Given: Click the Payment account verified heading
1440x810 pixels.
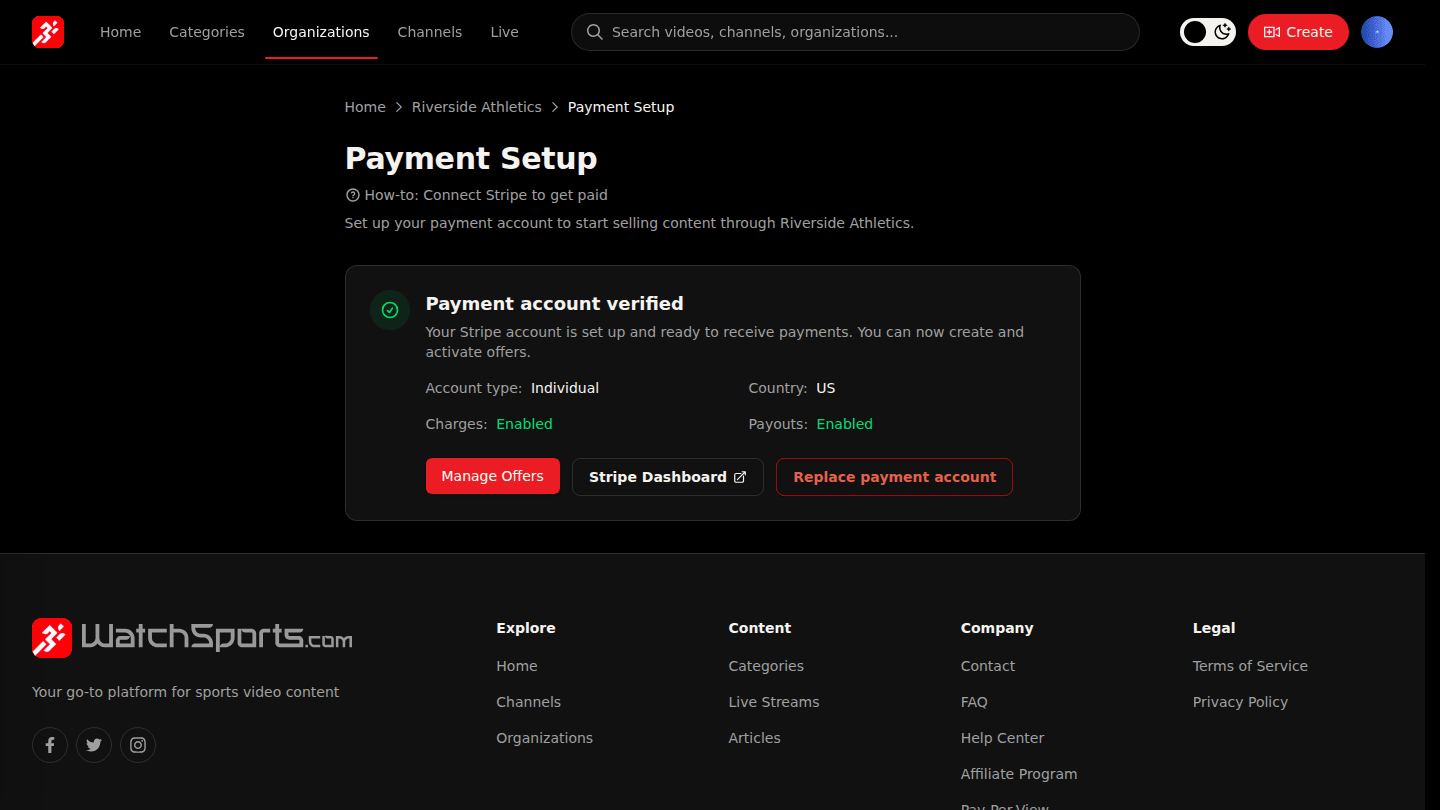Looking at the screenshot, I should coord(555,303).
